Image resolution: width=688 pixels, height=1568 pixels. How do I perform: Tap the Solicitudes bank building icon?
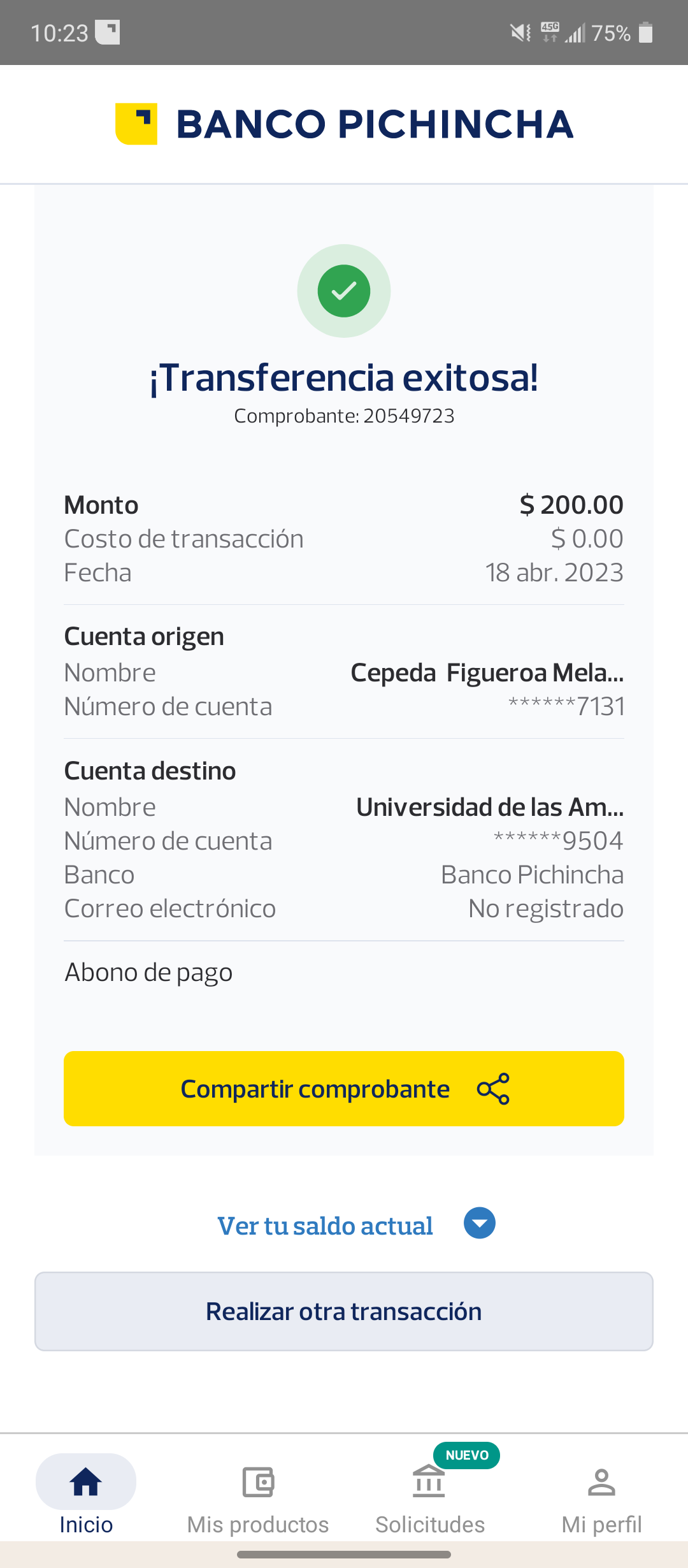(429, 1481)
